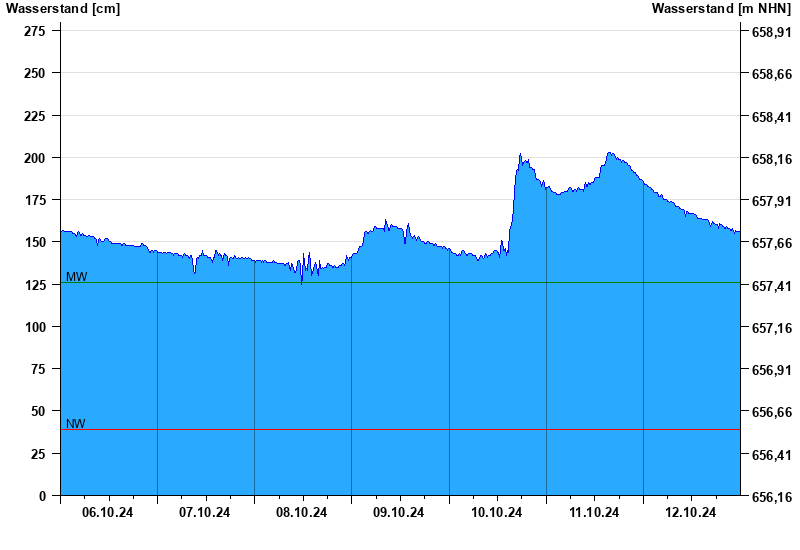This screenshot has width=800, height=550.
Task: Pick the 12.10.24 date label
Action: (x=691, y=512)
